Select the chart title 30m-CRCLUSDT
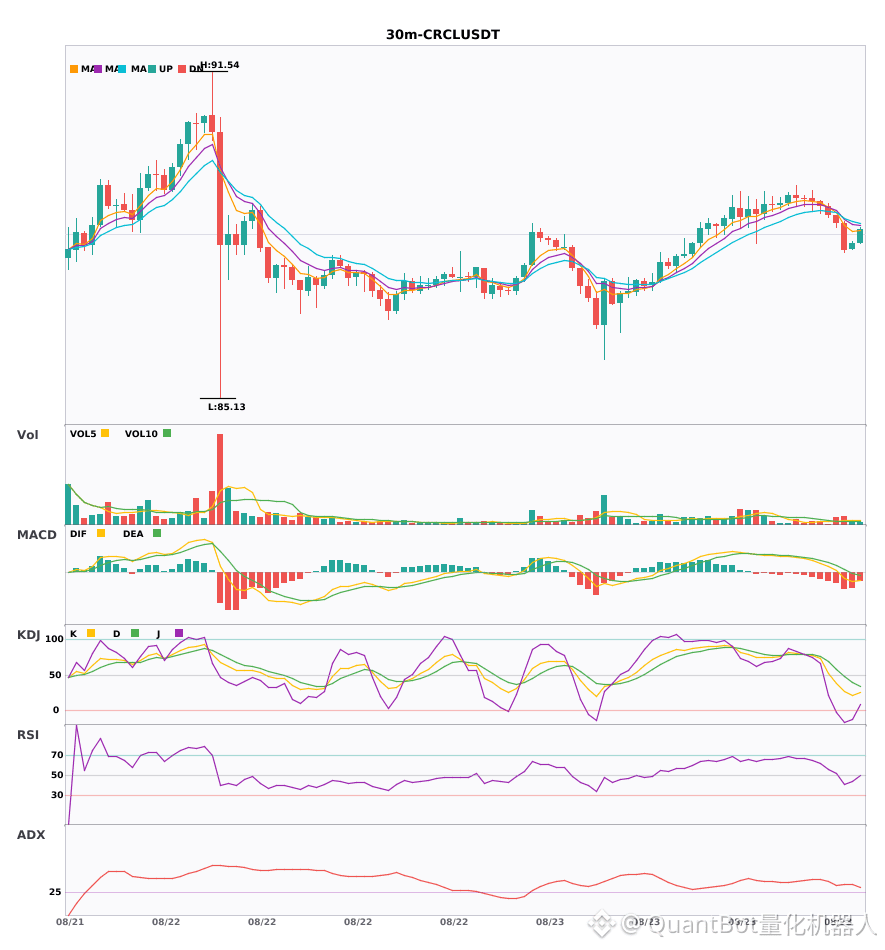 [443, 35]
